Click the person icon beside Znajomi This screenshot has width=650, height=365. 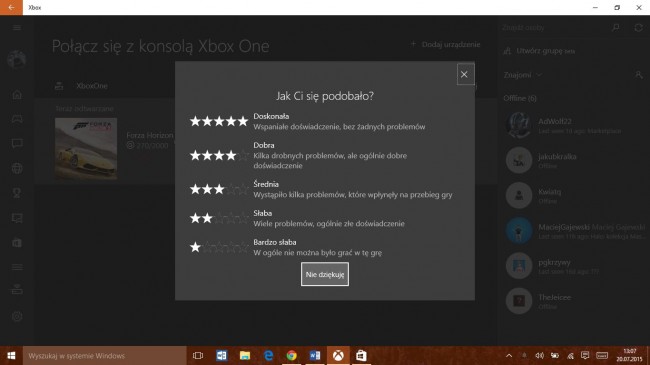(638, 75)
